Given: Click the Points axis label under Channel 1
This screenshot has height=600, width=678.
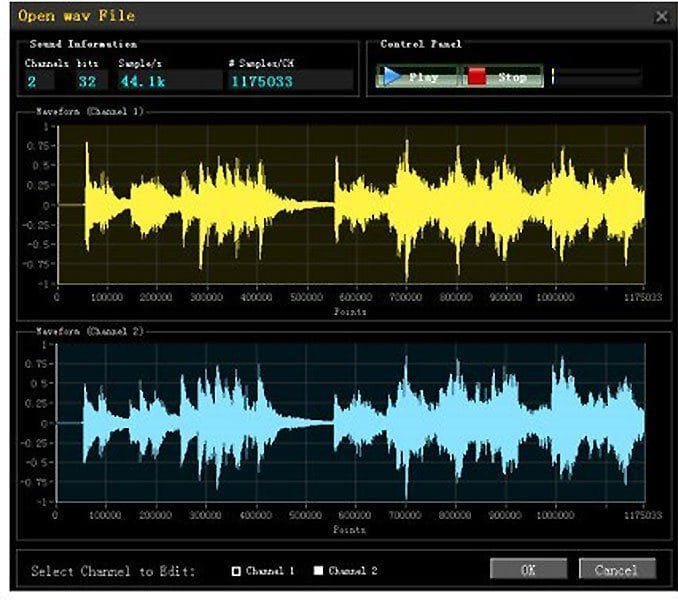Looking at the screenshot, I should point(350,311).
